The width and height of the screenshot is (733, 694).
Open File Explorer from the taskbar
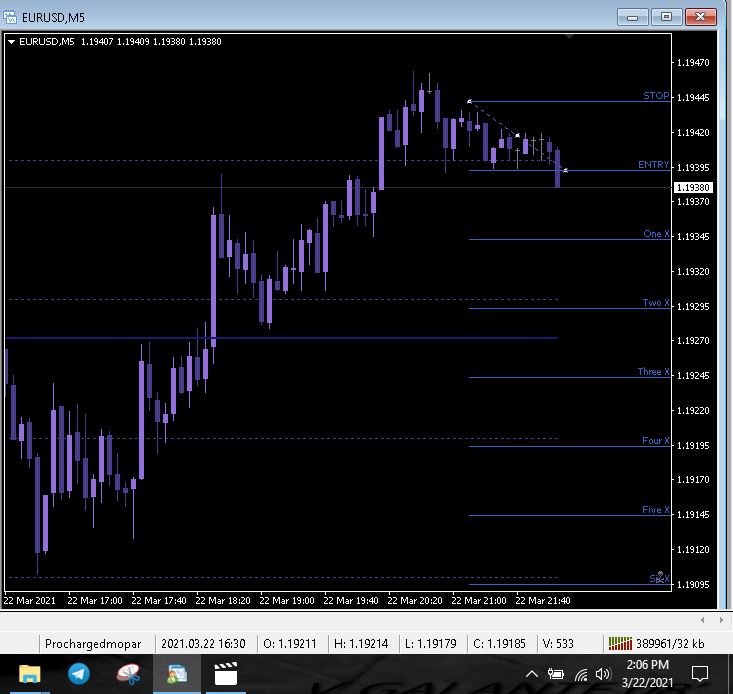pos(29,674)
